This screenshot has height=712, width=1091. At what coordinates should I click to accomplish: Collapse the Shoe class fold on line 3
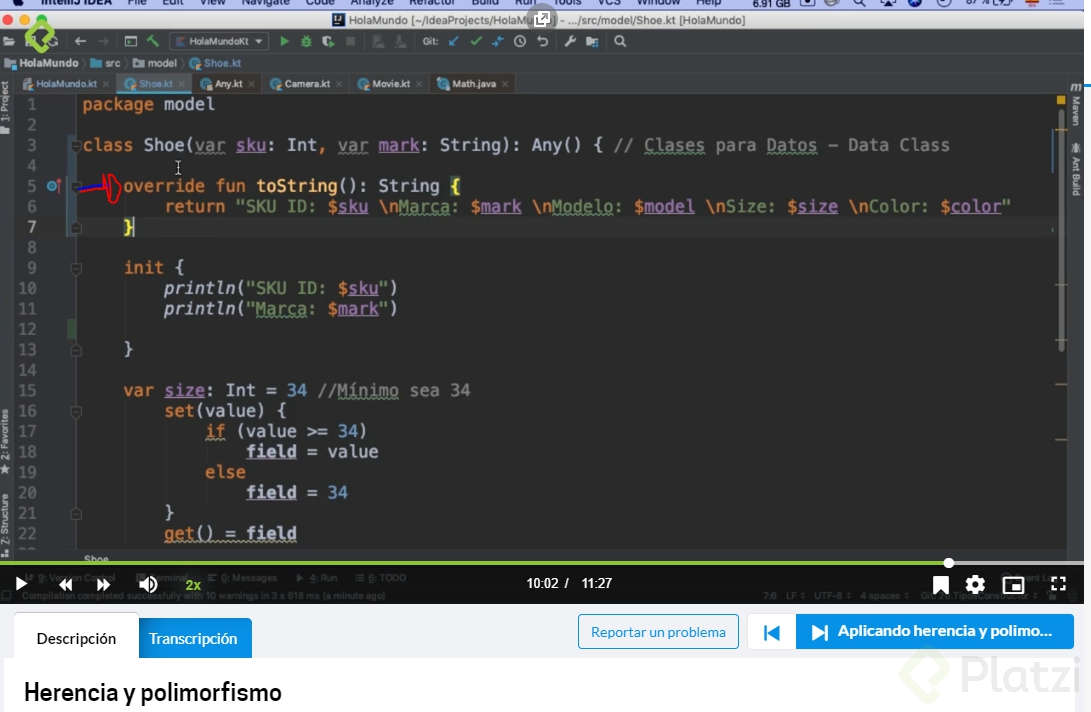(76, 145)
